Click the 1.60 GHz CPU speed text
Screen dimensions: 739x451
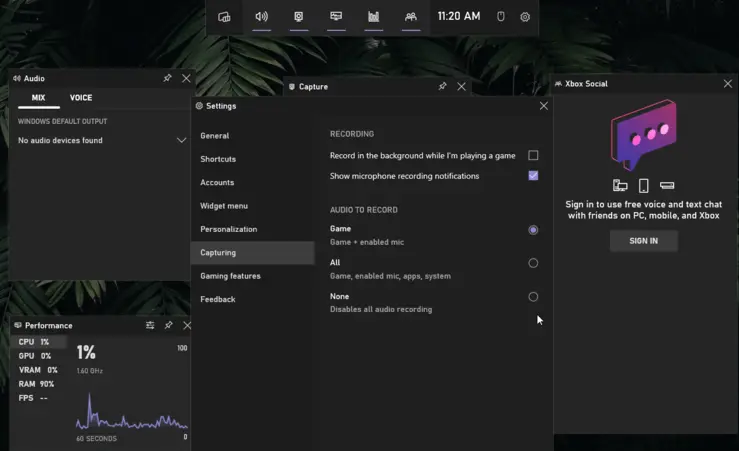[90, 371]
